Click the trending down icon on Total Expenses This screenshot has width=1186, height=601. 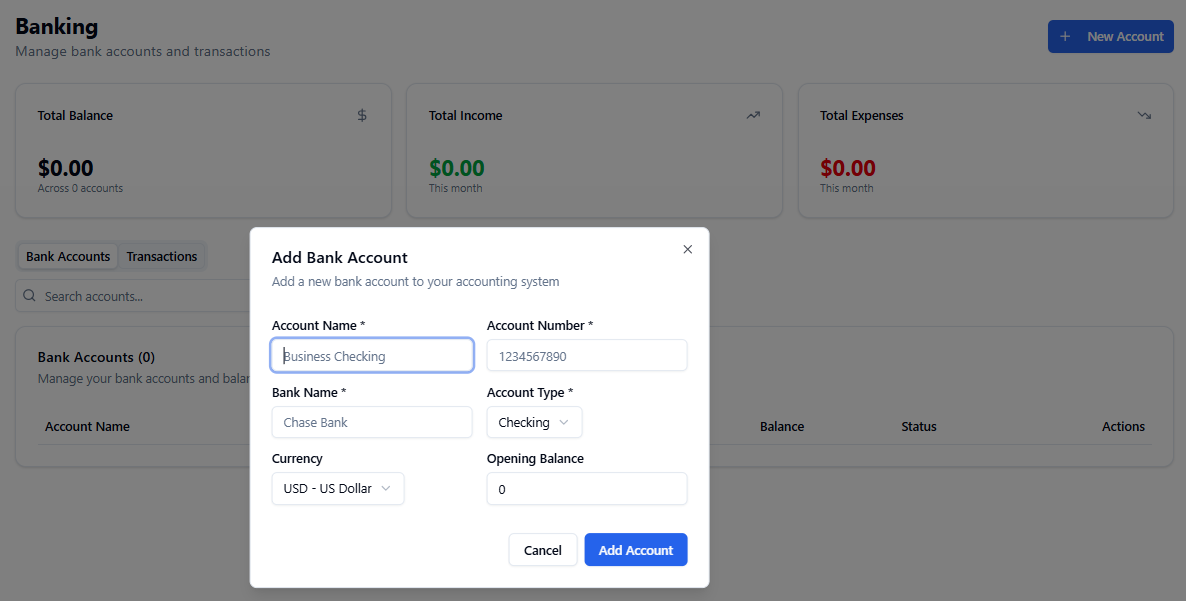coord(1144,115)
